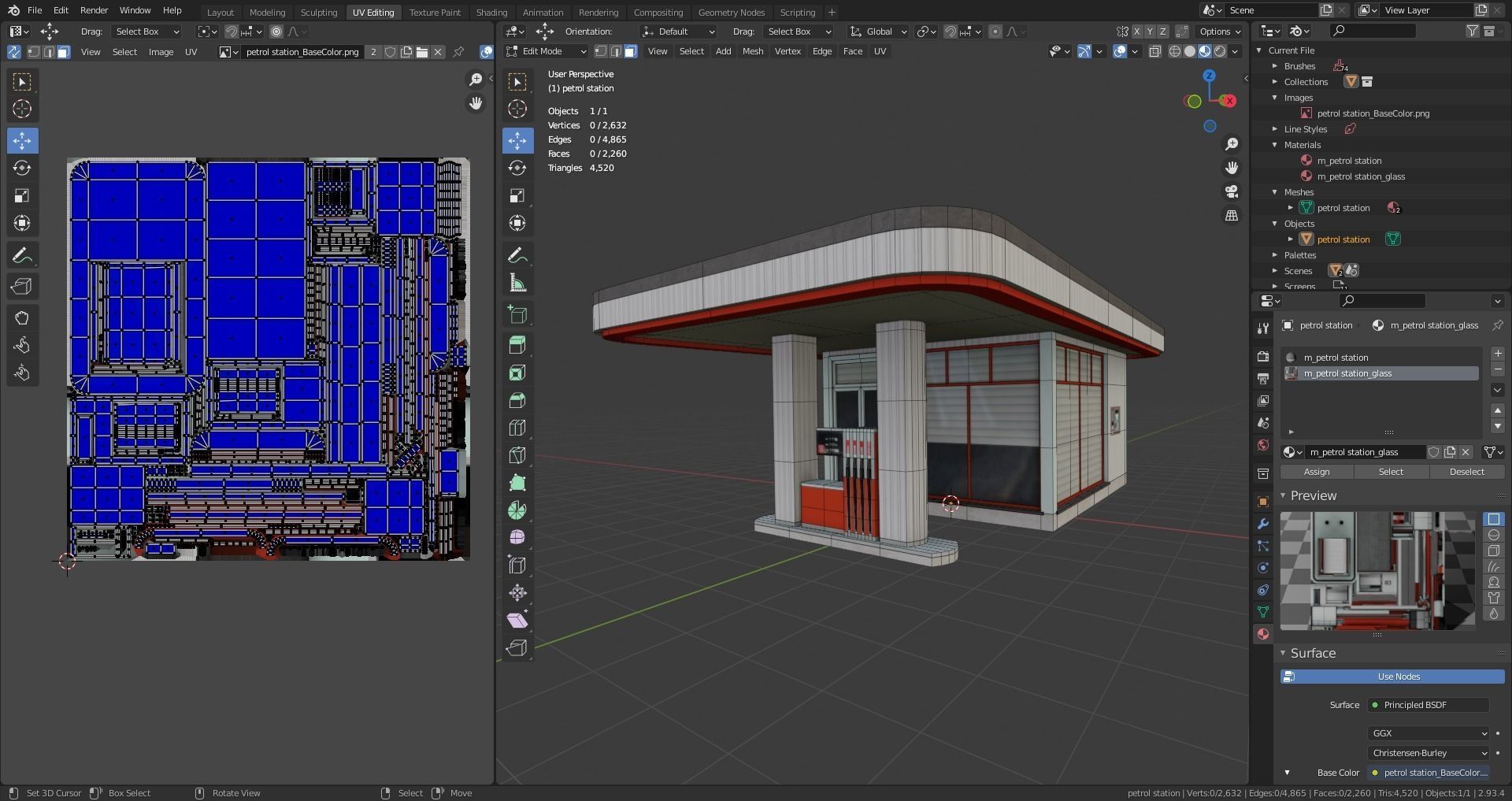Image resolution: width=1512 pixels, height=801 pixels.
Task: Select the Edge Slide tool
Action: click(517, 566)
